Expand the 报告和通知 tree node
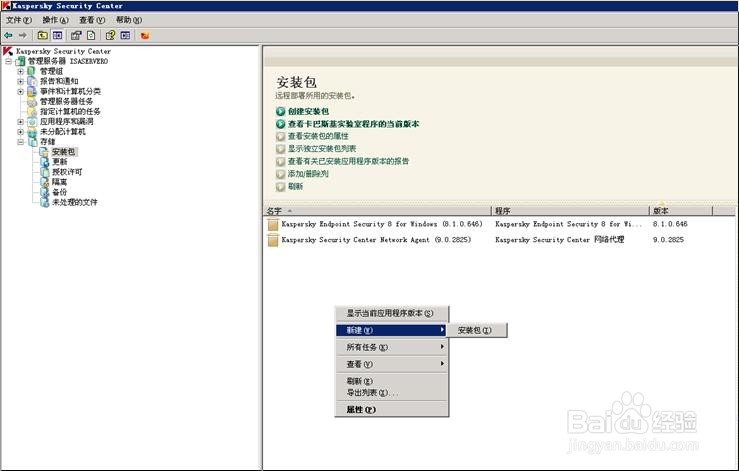This screenshot has height=471, width=739. pos(20,81)
